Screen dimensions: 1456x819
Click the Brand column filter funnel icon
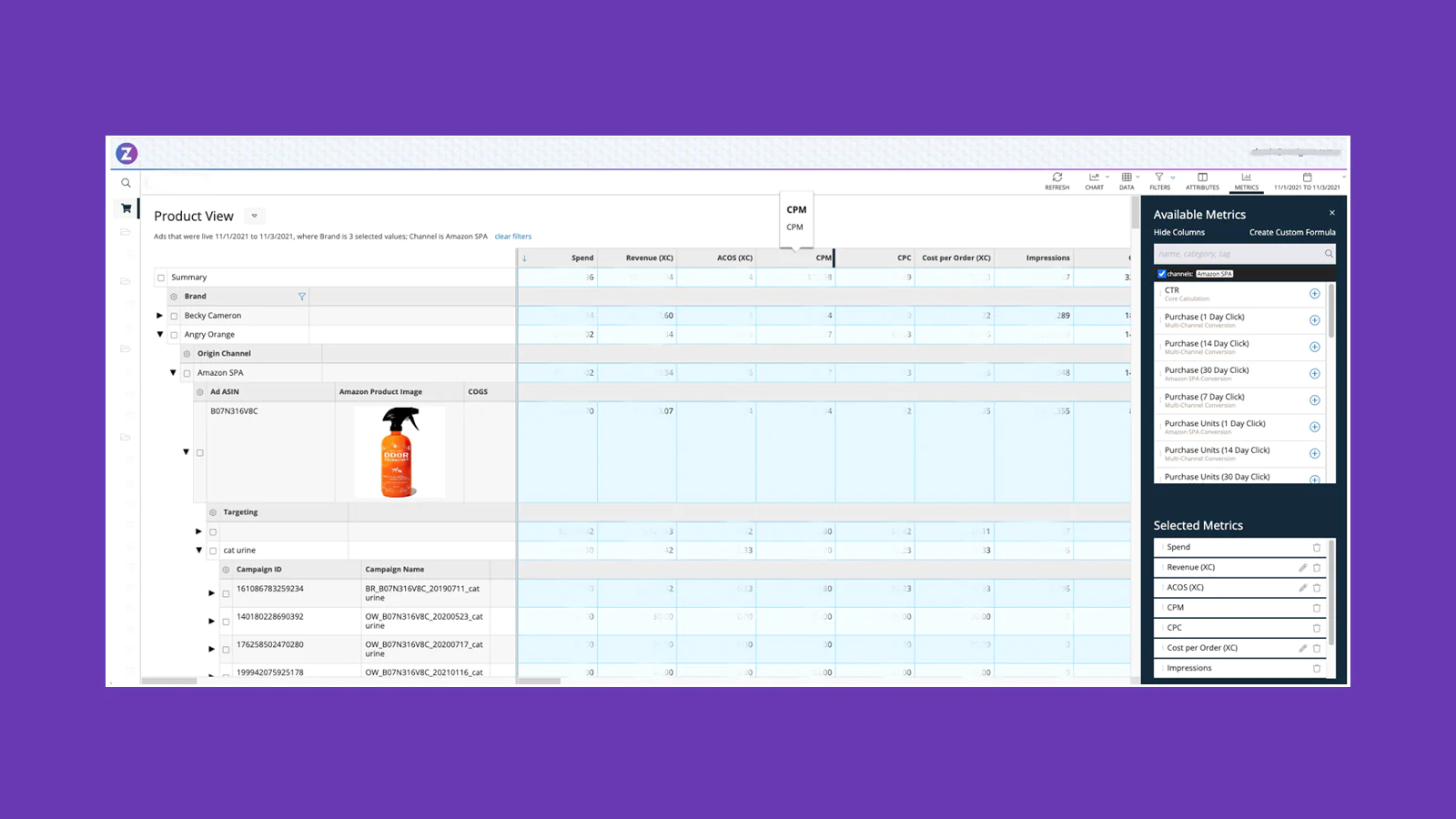(x=302, y=297)
